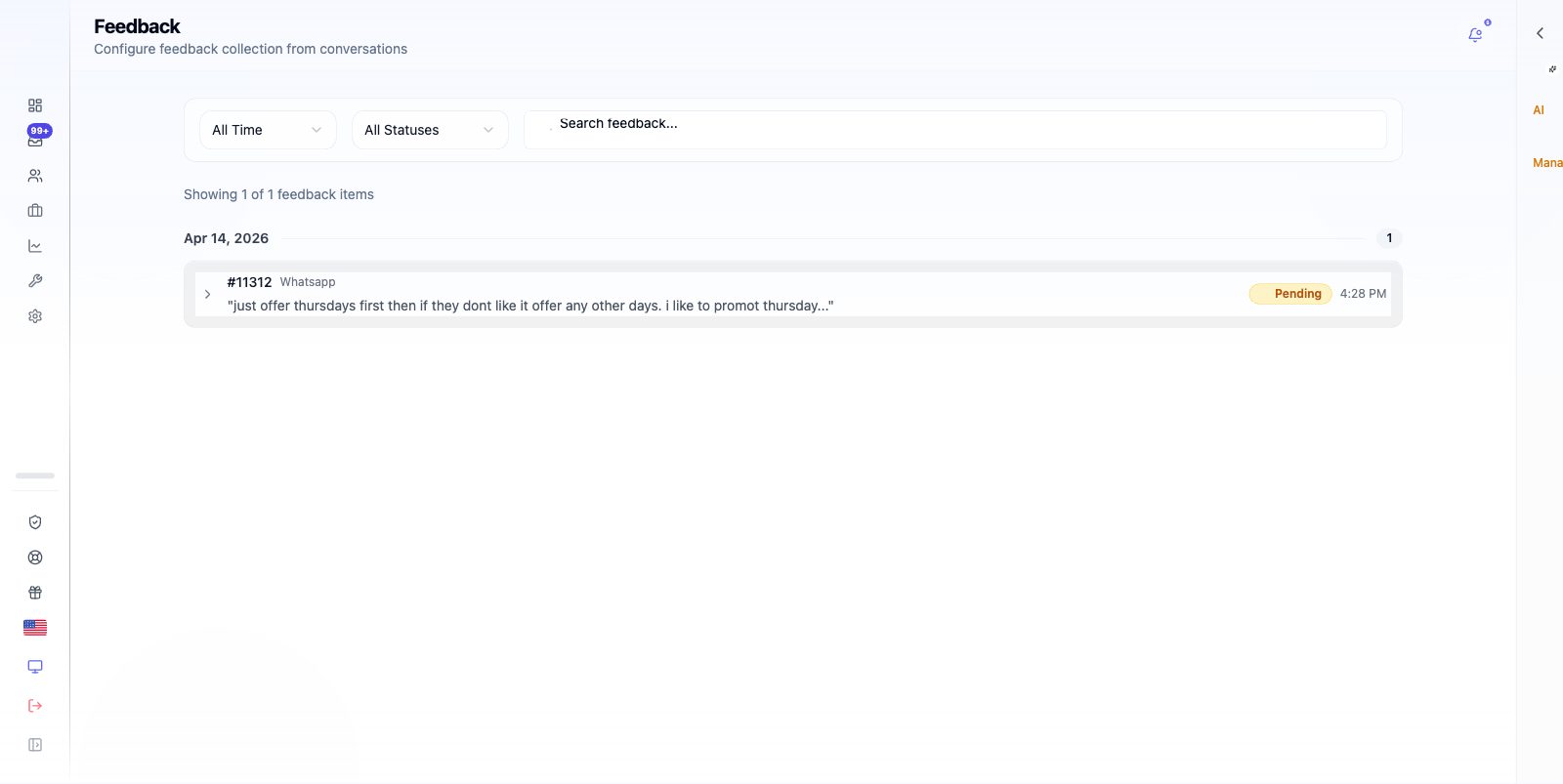Click the Pending status badge
This screenshot has width=1563, height=784.
tap(1290, 294)
